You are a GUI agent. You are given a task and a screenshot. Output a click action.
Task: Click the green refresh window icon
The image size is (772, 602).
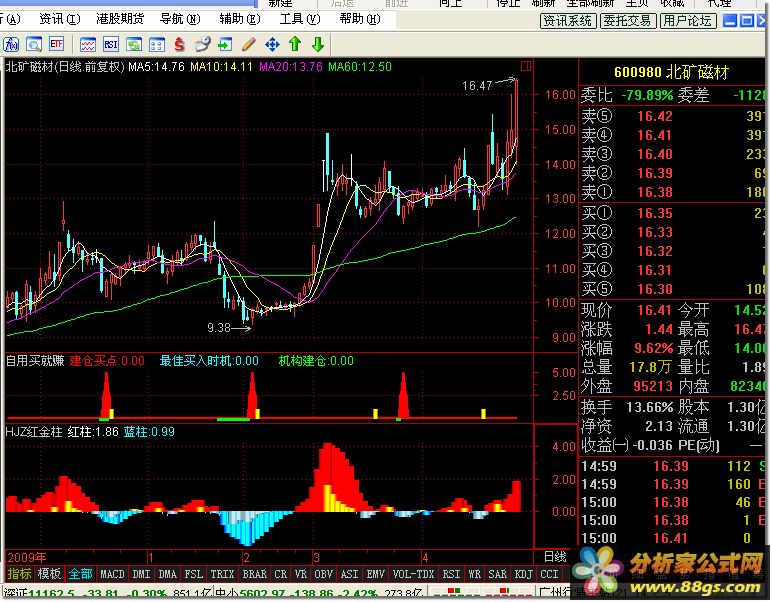point(134,45)
